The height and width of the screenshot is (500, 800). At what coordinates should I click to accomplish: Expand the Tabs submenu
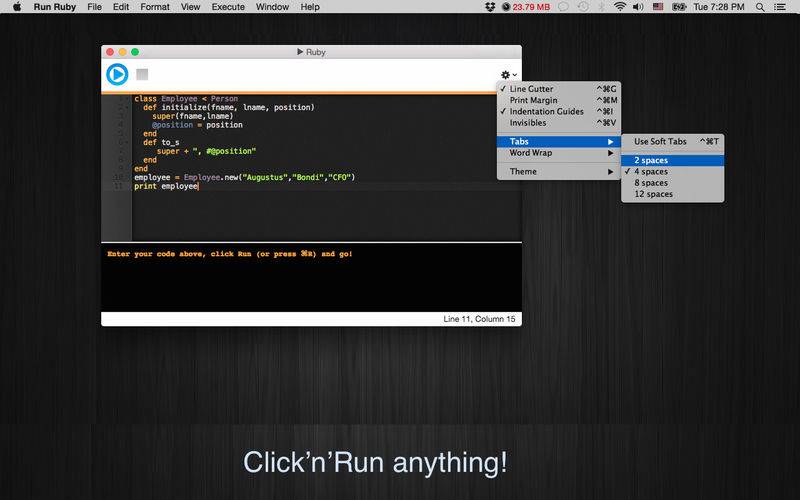pyautogui.click(x=559, y=141)
